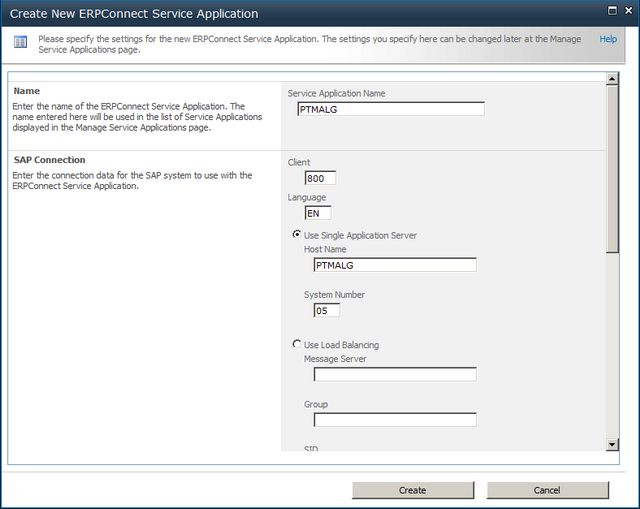
Task: Click the scrollbar up arrow
Action: coord(612,78)
